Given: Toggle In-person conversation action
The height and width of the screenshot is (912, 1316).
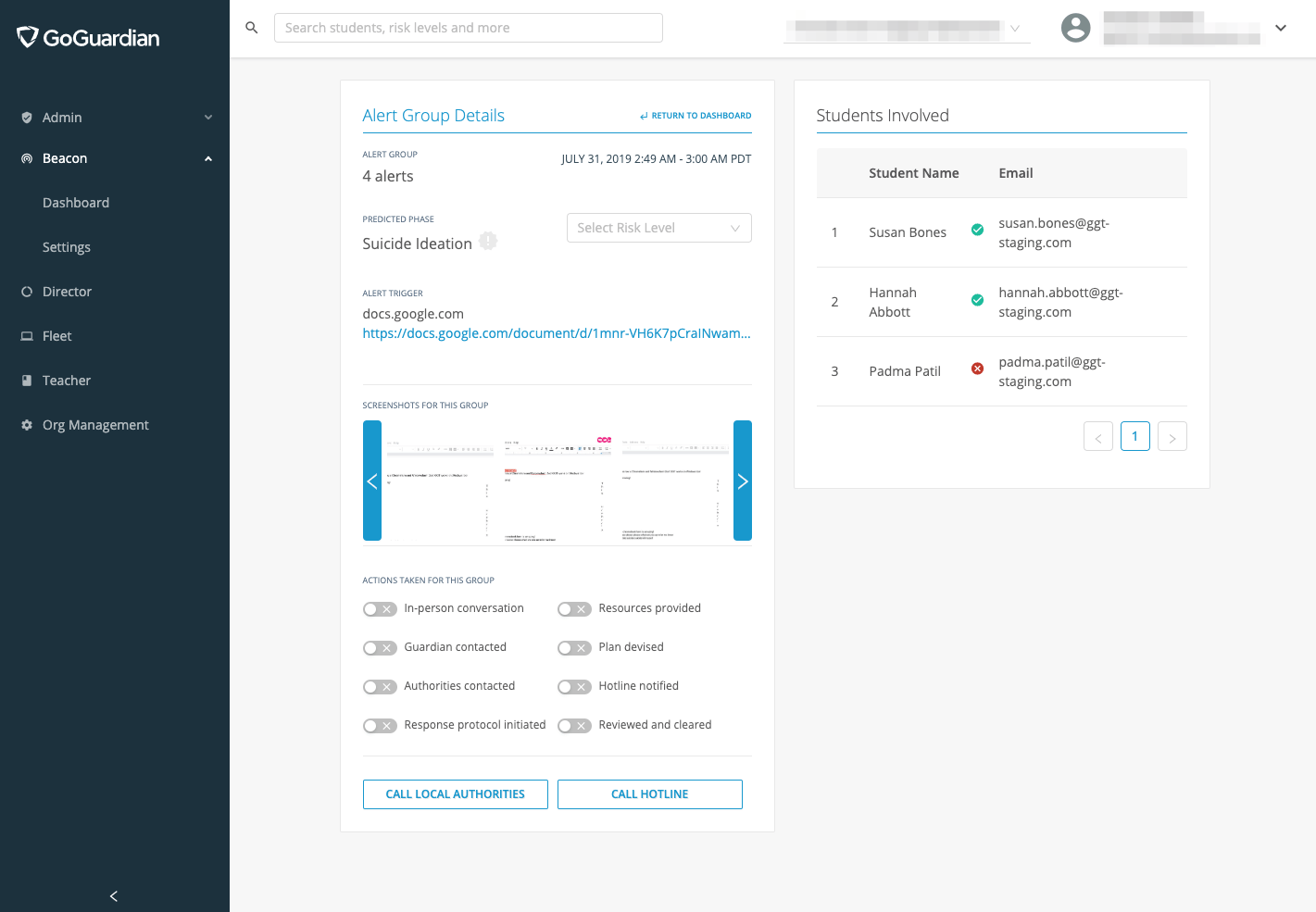Looking at the screenshot, I should pos(380,609).
